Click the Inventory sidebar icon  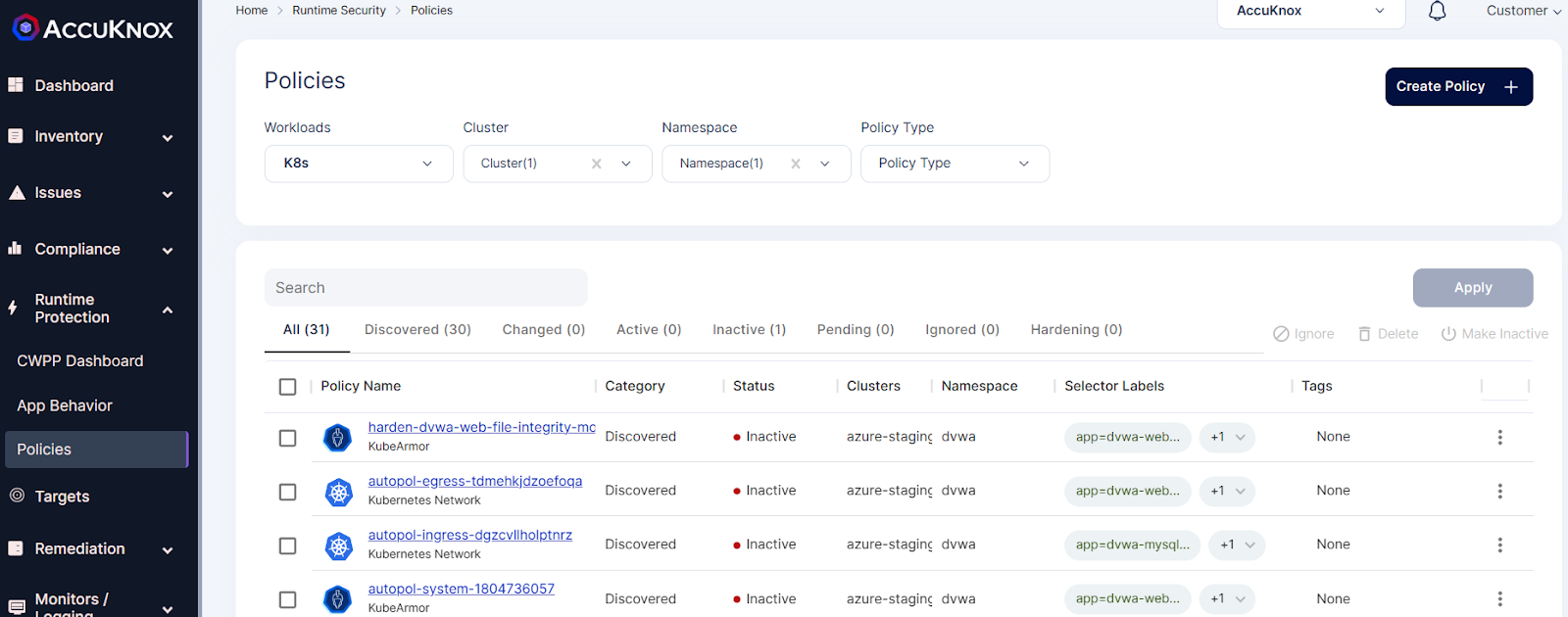click(x=16, y=136)
